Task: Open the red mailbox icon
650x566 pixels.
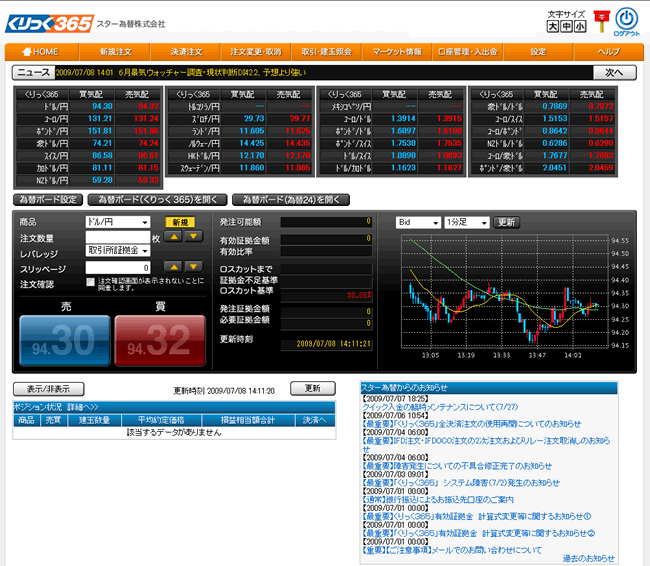Action: (601, 21)
